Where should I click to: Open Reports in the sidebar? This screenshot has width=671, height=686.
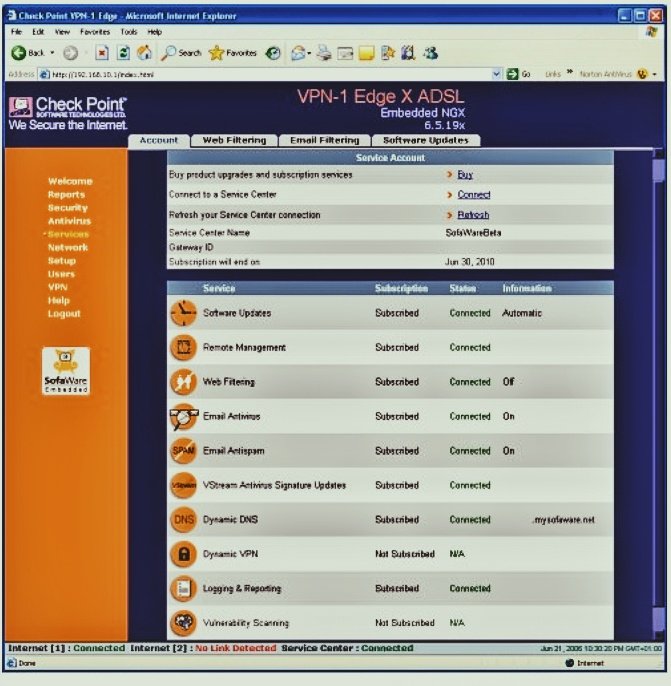[66, 194]
